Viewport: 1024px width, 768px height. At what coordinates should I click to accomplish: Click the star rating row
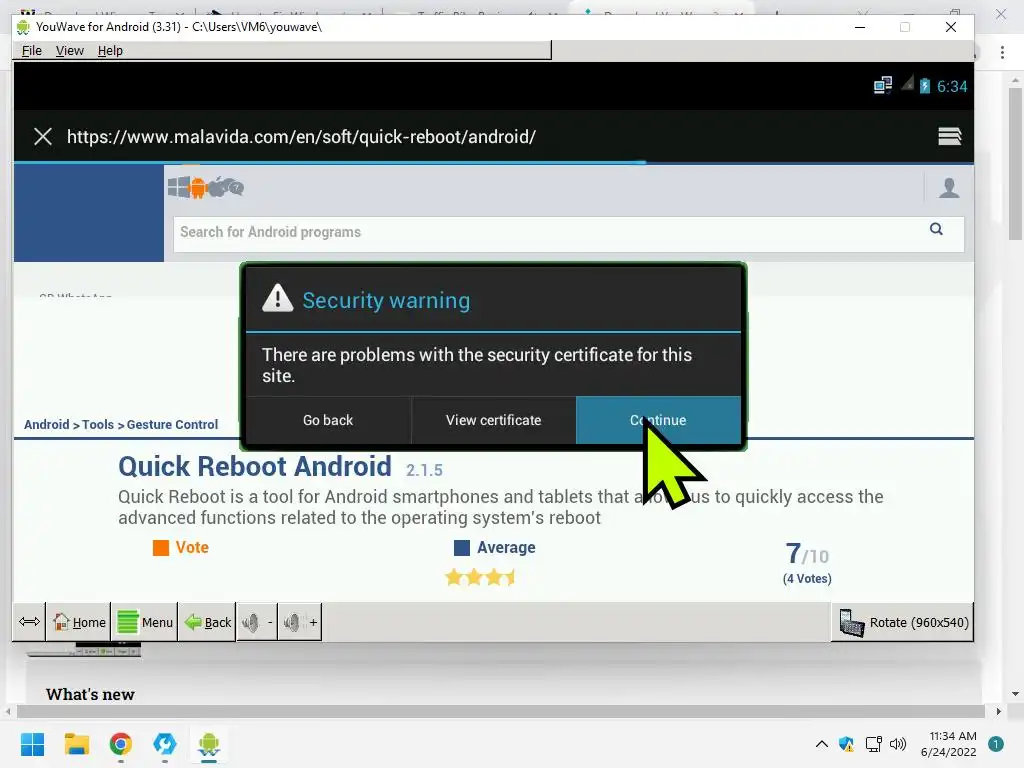point(480,577)
